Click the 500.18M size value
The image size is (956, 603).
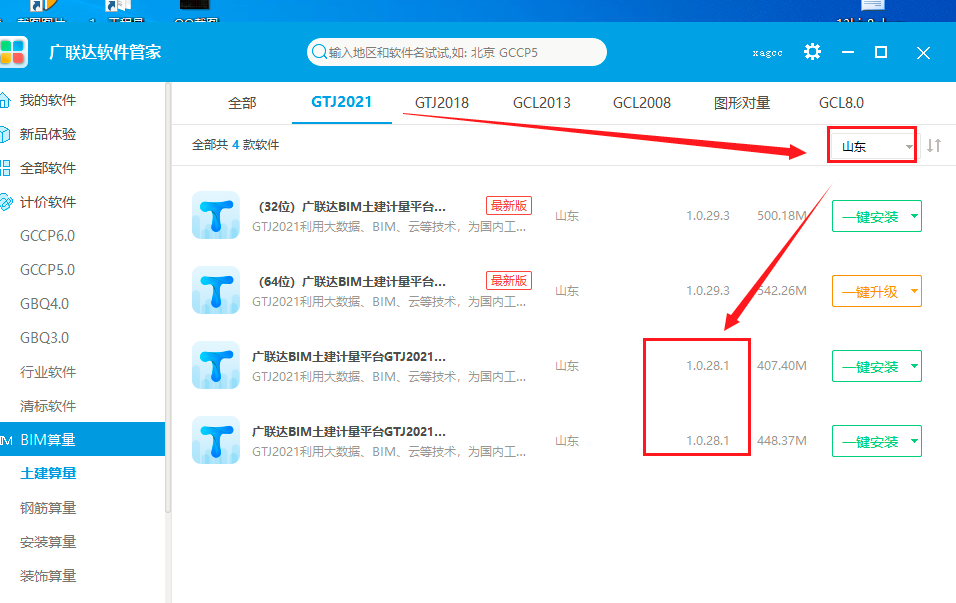pyautogui.click(x=782, y=216)
